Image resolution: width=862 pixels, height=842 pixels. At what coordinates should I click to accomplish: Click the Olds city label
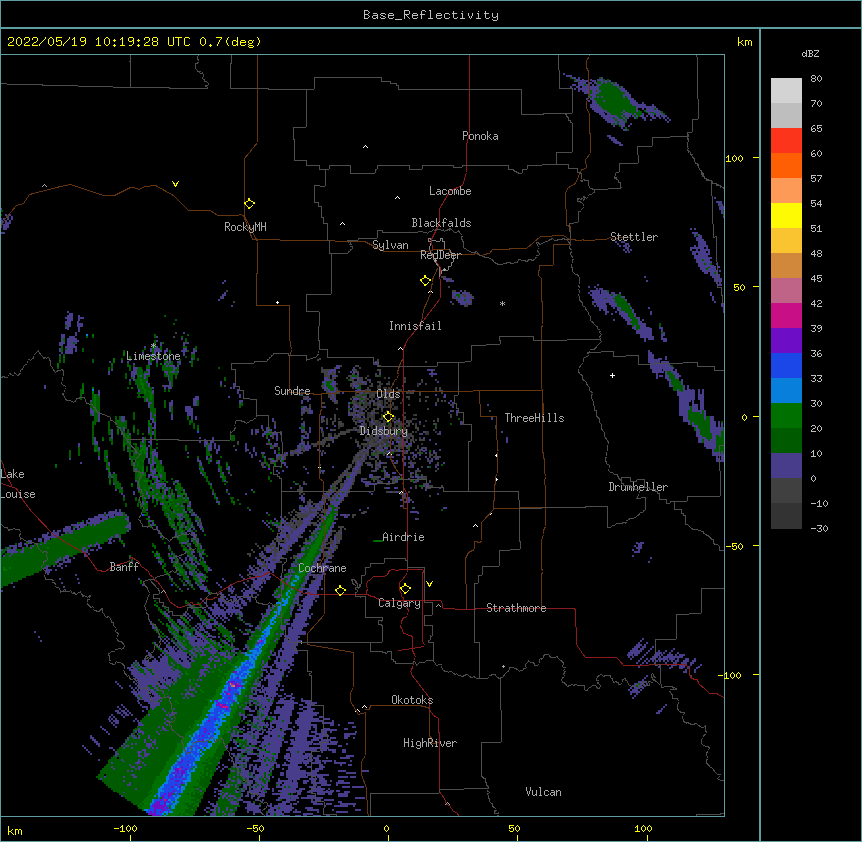(388, 394)
